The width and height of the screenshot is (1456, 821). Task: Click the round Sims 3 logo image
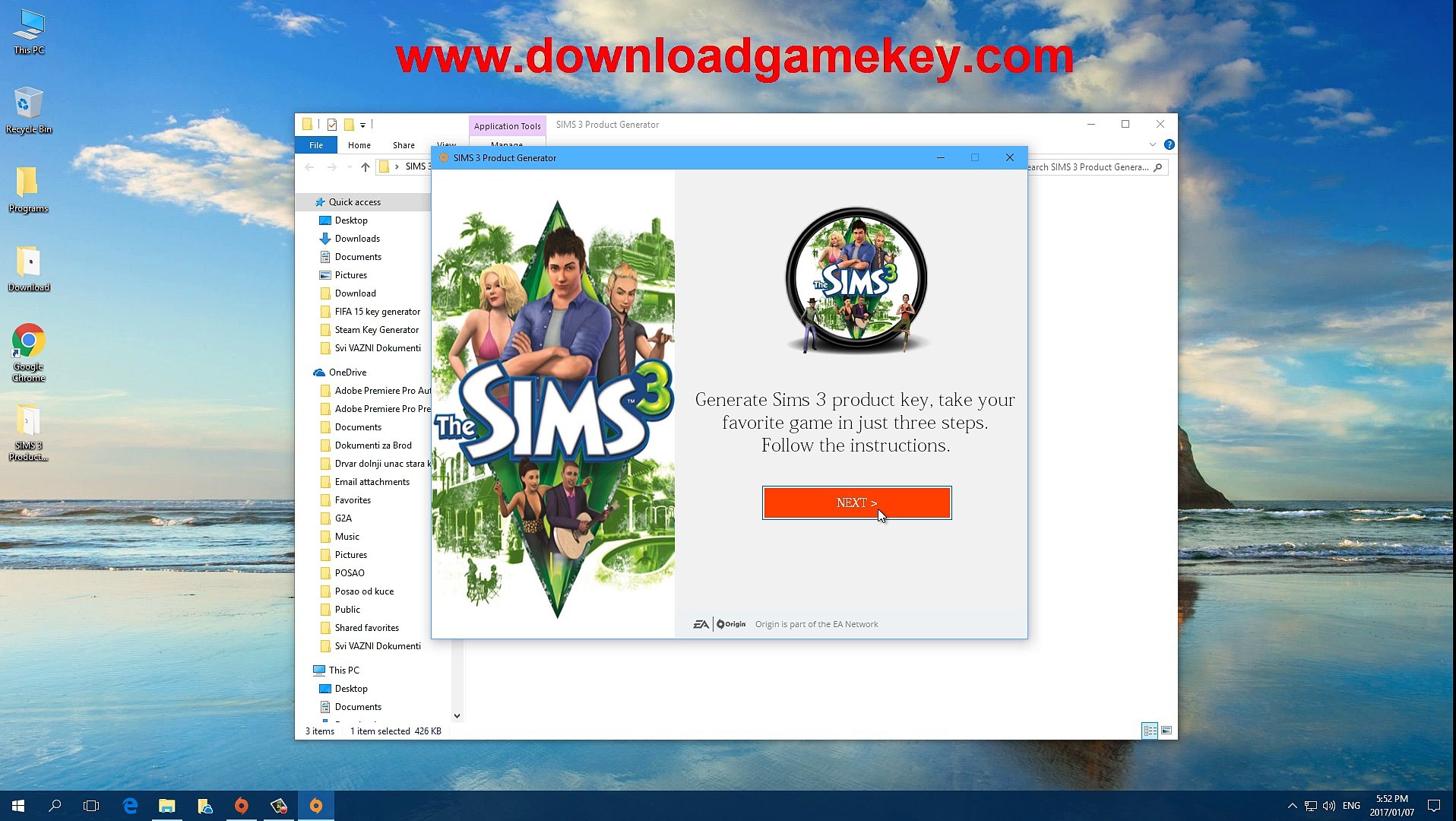point(856,280)
